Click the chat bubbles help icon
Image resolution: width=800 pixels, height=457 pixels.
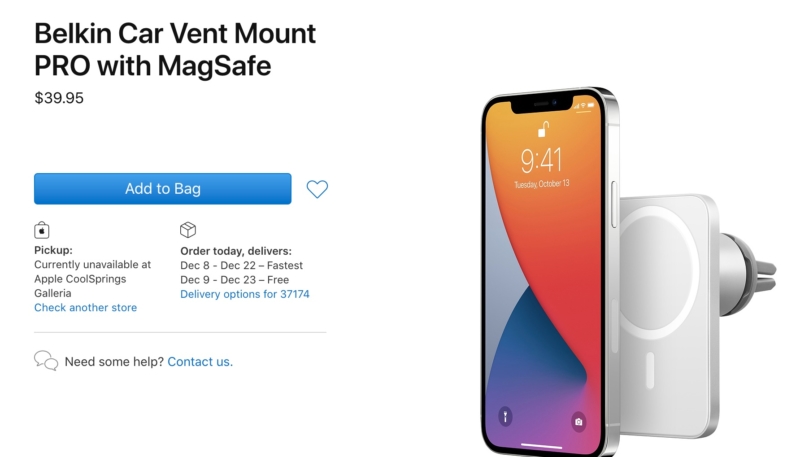(46, 361)
